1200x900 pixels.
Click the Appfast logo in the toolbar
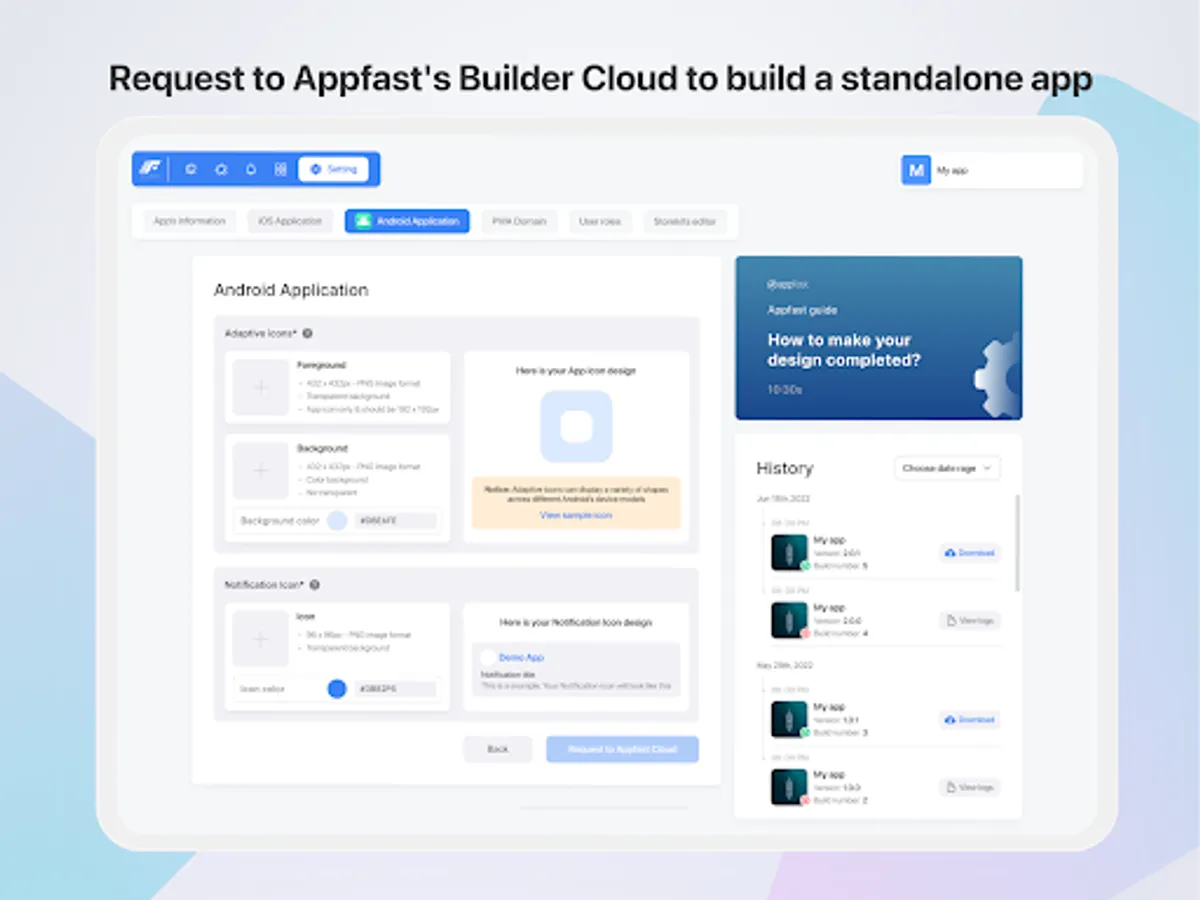click(x=152, y=169)
